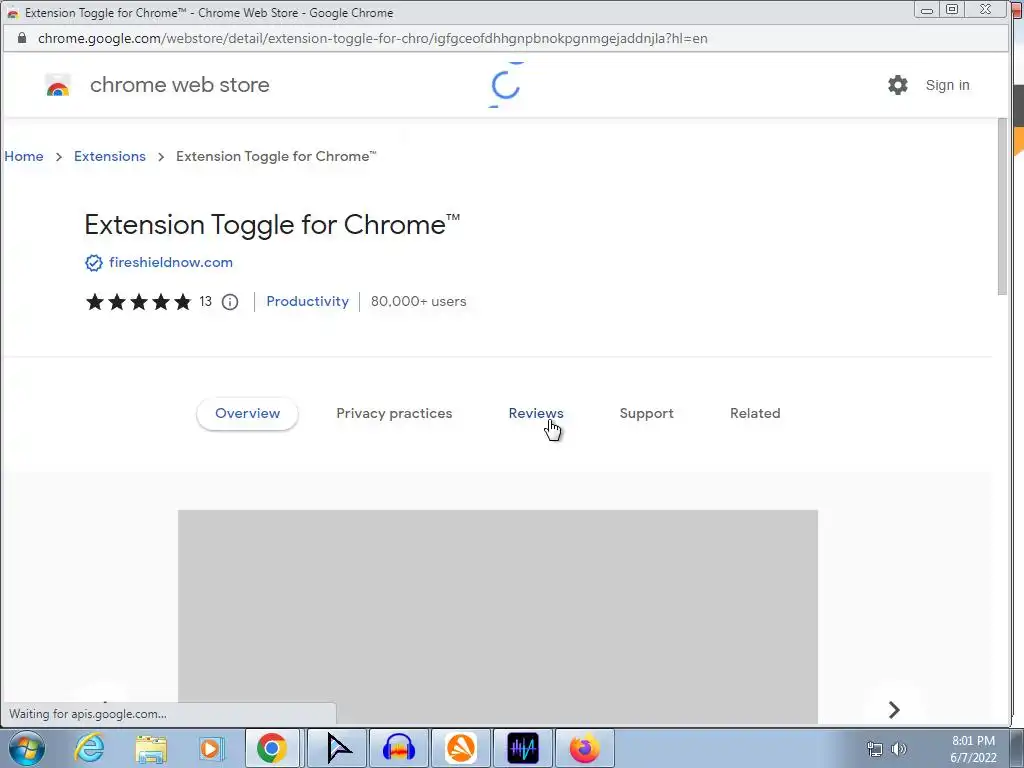The width and height of the screenshot is (1024, 768).
Task: Launch Firefox from the taskbar
Action: (584, 748)
